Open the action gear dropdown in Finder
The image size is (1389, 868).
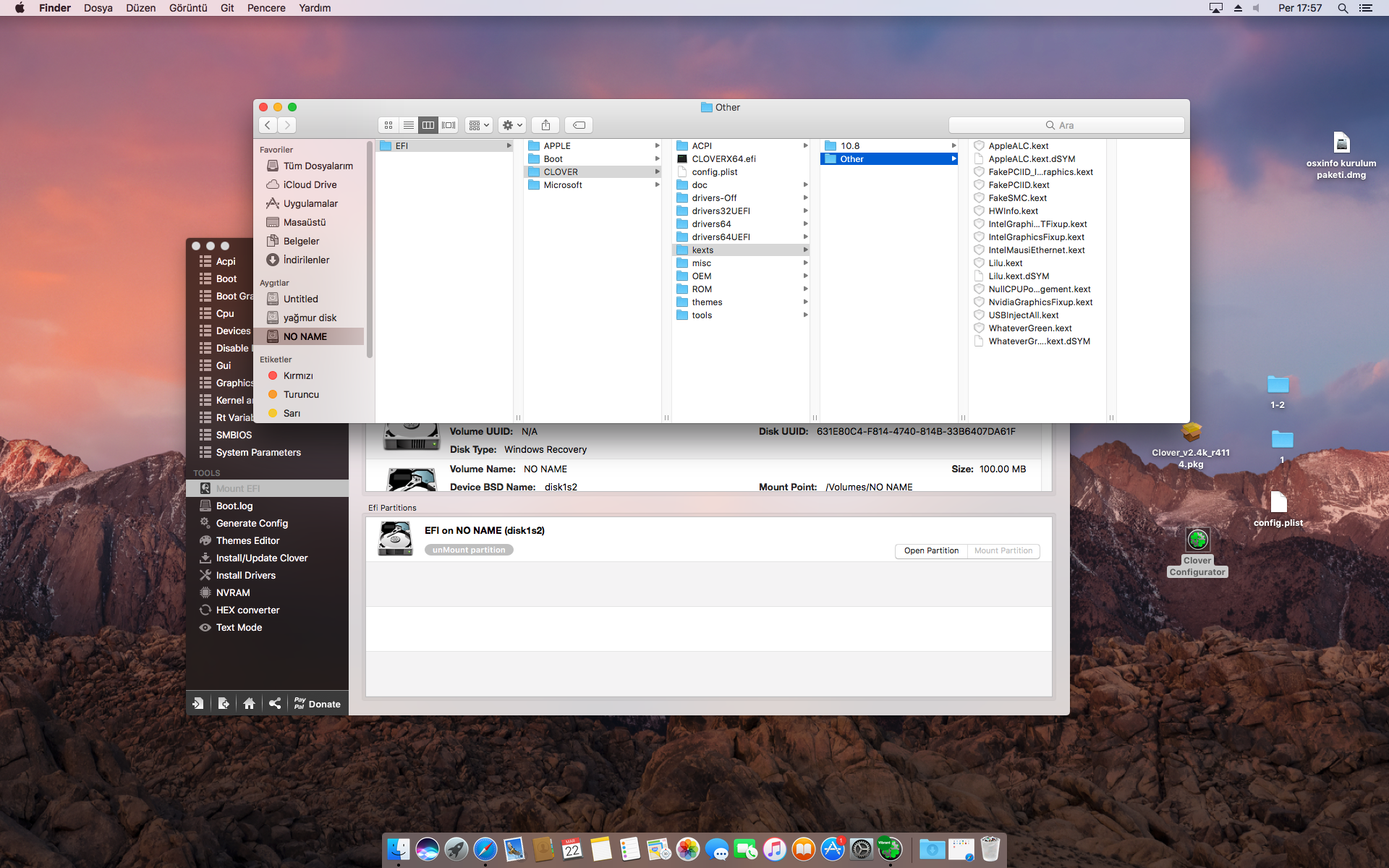(x=512, y=125)
